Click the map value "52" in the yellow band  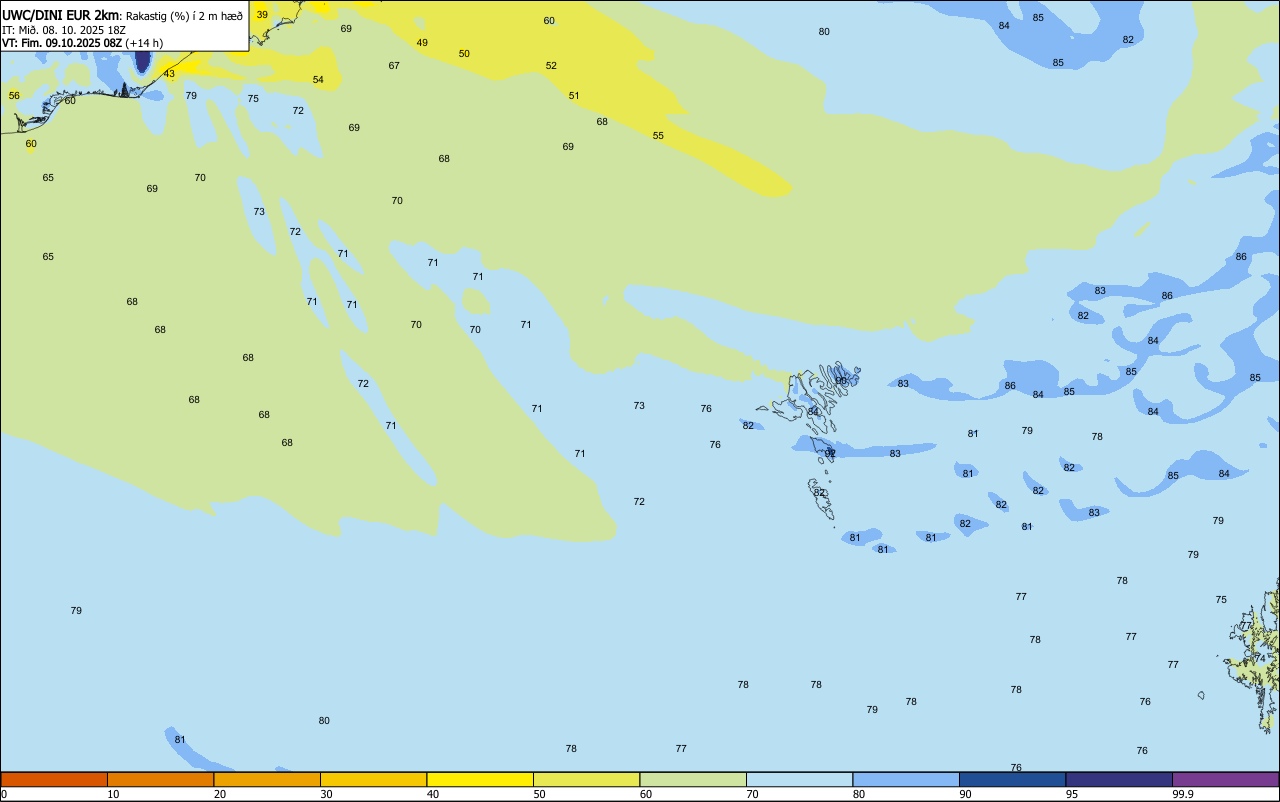[551, 66]
